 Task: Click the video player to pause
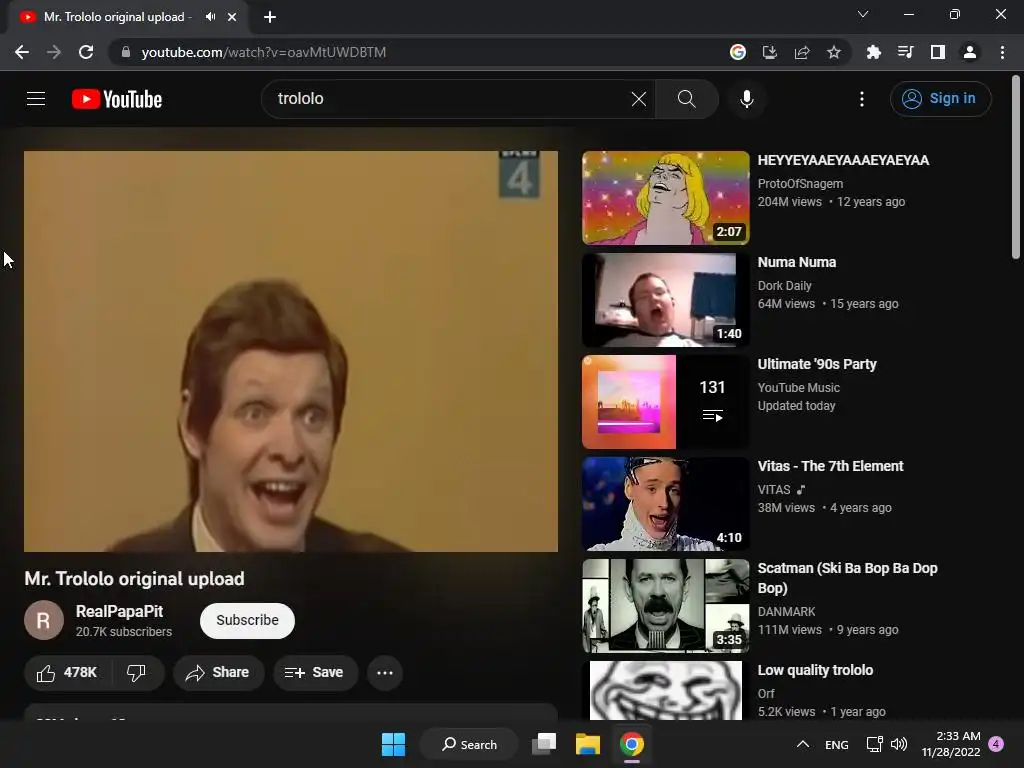(291, 351)
